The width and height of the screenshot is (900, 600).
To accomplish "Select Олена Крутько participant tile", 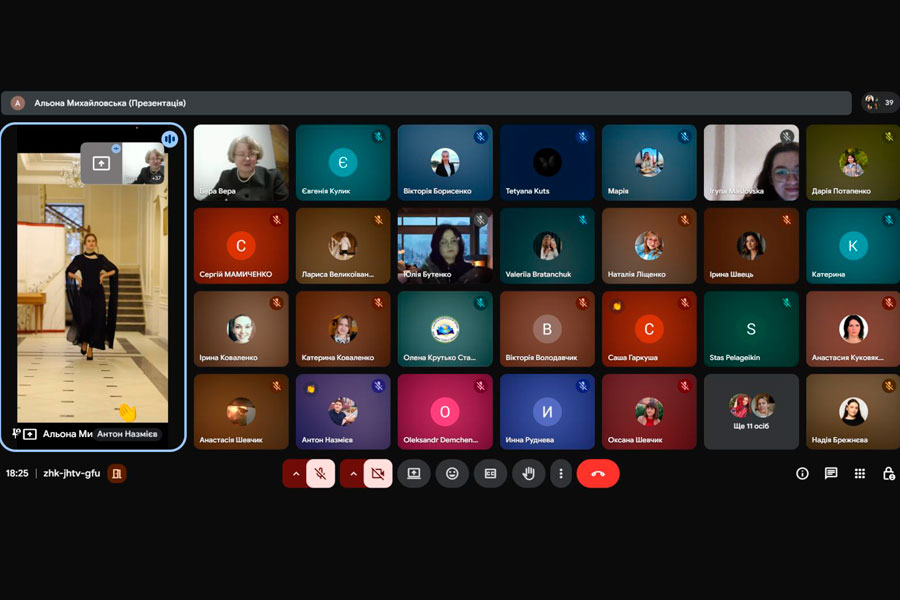I will (x=445, y=329).
